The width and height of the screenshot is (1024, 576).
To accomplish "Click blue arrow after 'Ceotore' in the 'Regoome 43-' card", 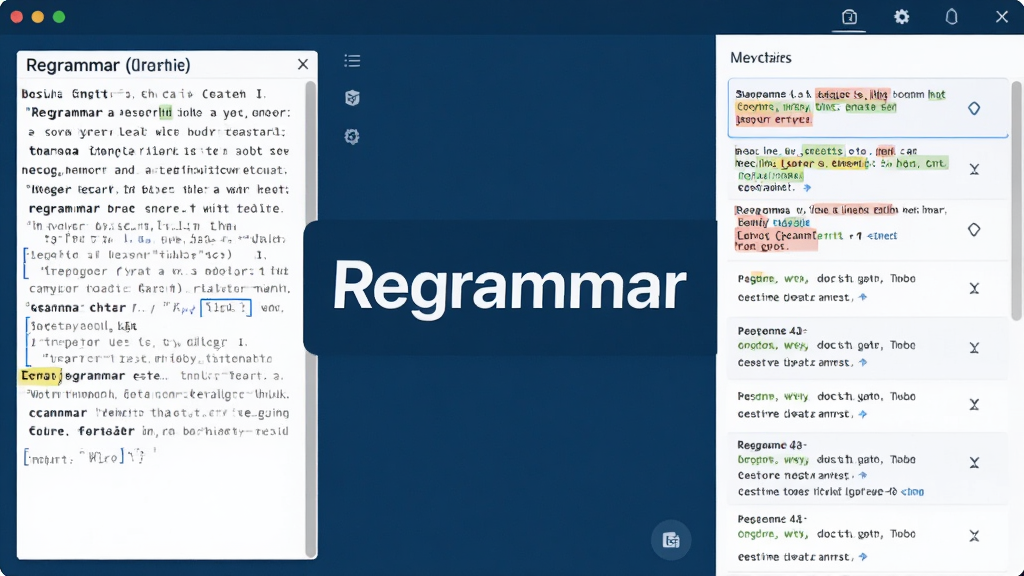I will [x=863, y=475].
